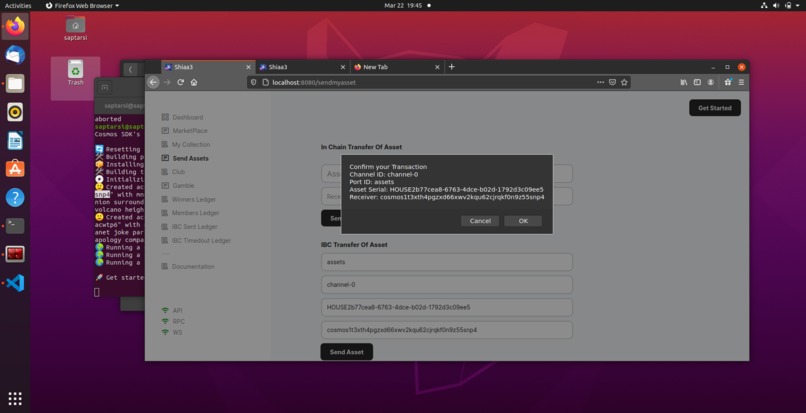Select the Trash desktop icon
Image resolution: width=806 pixels, height=413 pixels.
point(76,73)
